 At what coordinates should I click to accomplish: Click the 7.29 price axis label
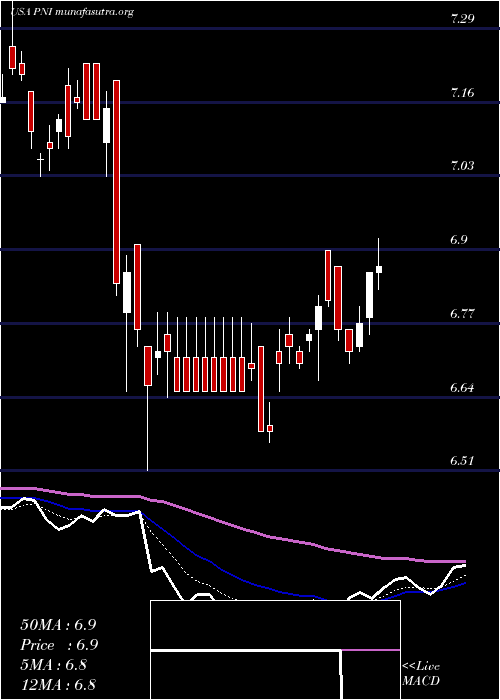click(462, 19)
